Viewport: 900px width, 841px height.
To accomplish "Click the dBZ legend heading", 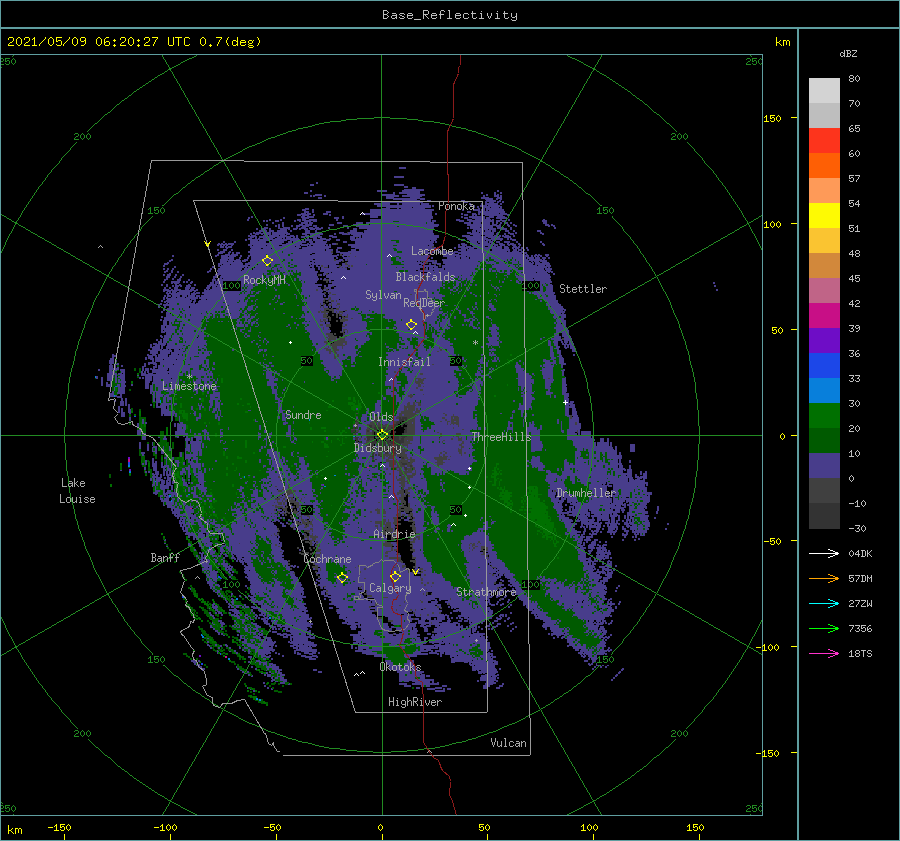I will pos(848,54).
